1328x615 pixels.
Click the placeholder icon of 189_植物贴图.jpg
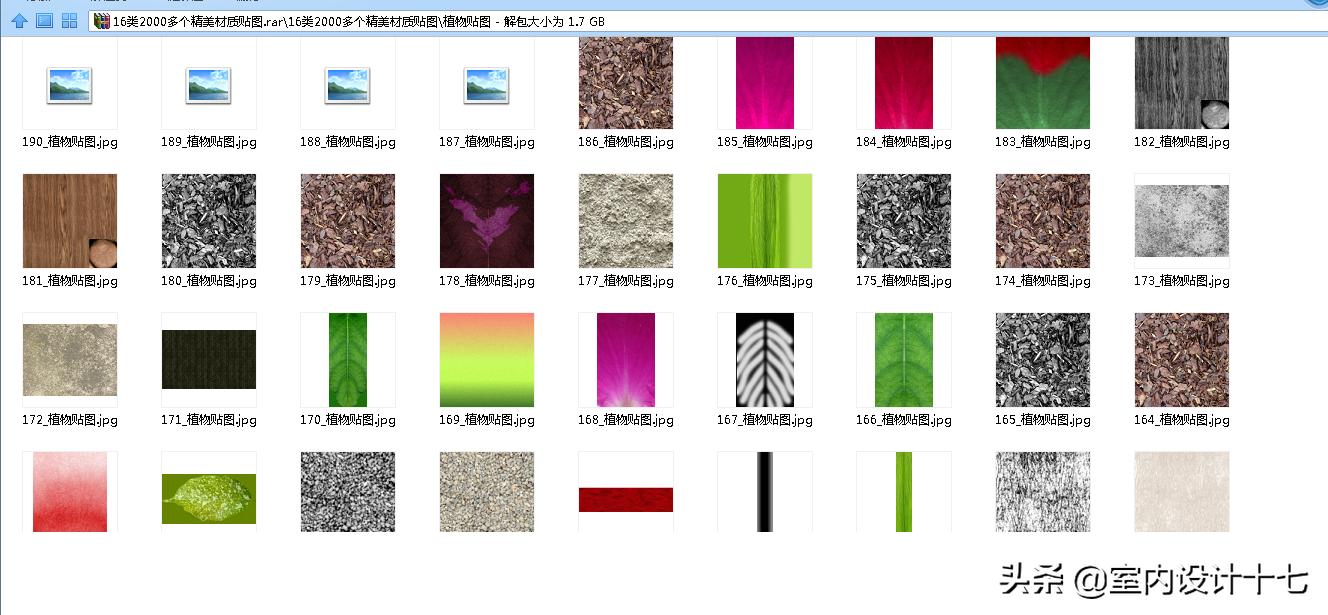pyautogui.click(x=208, y=83)
